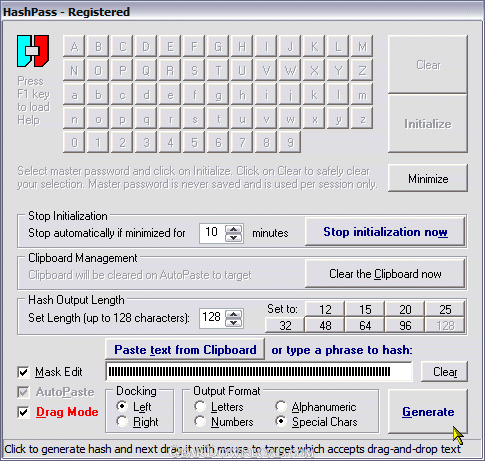Select Alphanumeric output format
This screenshot has width=485, height=461.
tap(281, 406)
